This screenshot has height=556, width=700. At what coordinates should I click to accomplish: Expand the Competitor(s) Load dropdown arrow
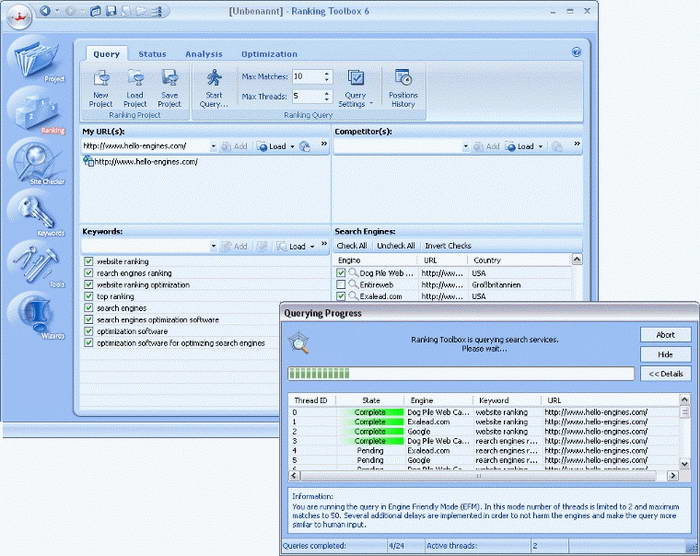coord(541,146)
